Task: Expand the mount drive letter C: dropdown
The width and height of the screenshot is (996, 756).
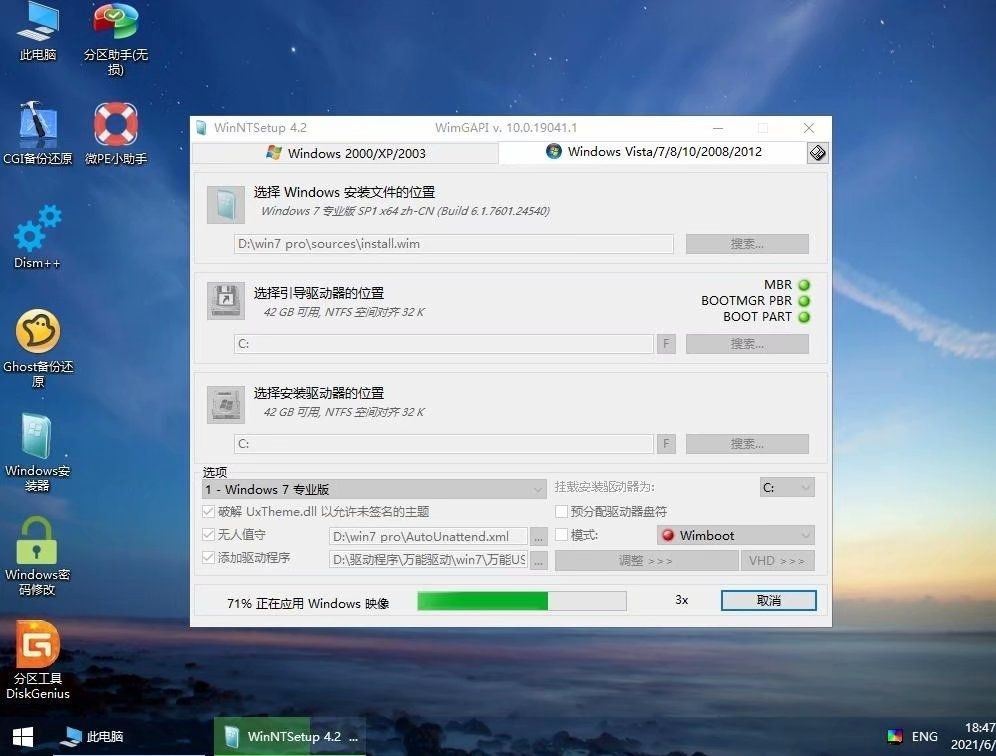Action: pos(786,487)
